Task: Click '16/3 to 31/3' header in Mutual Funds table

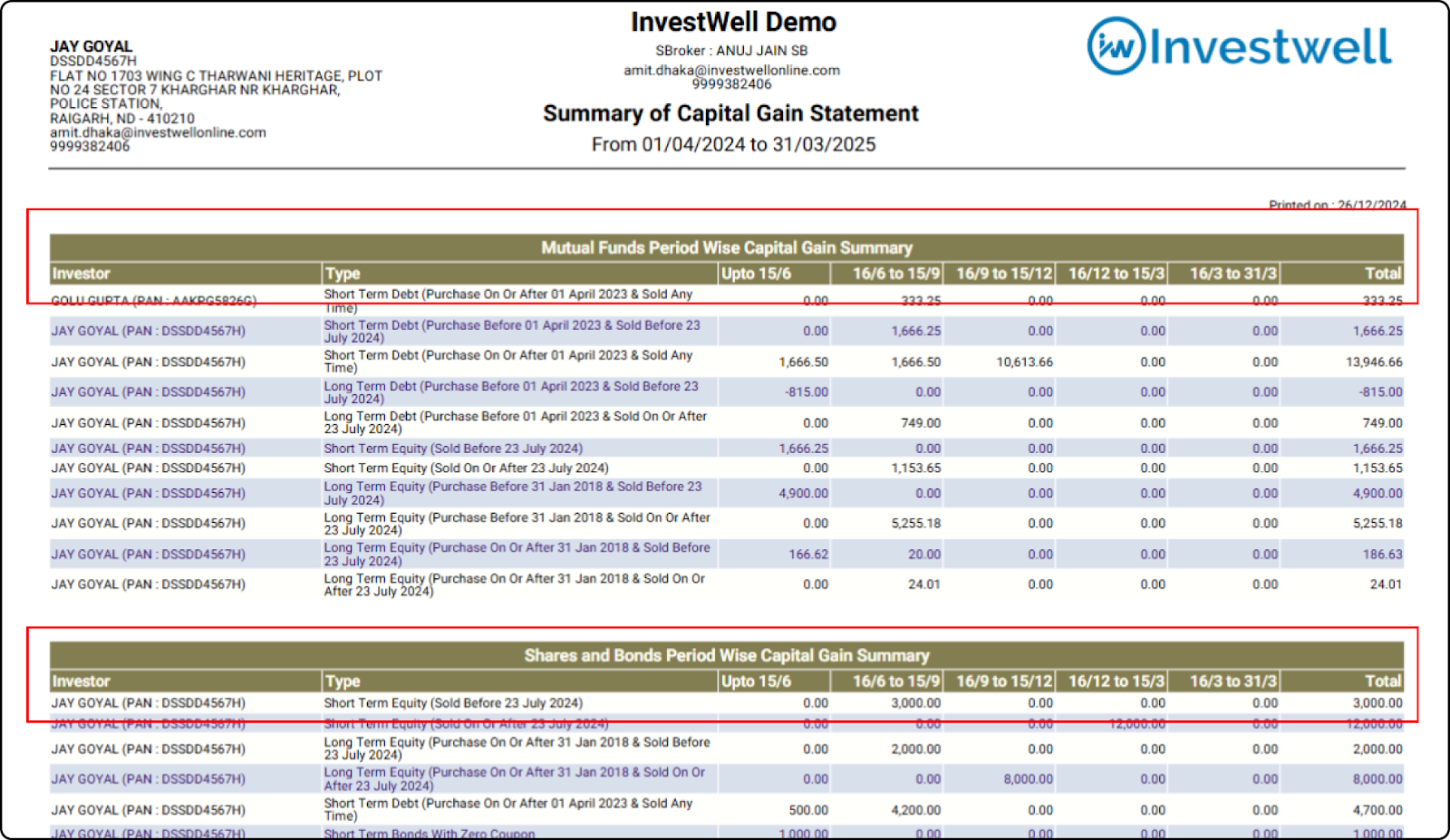Action: coord(1224,274)
